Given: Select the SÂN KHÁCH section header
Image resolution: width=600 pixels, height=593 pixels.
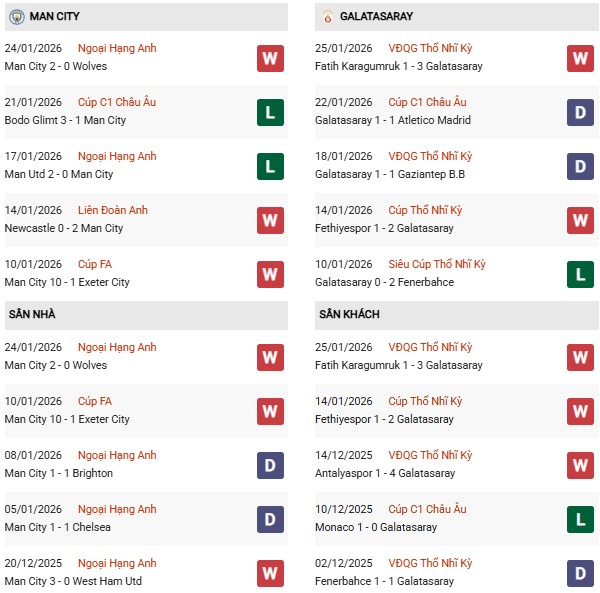Looking at the screenshot, I should [x=349, y=315].
